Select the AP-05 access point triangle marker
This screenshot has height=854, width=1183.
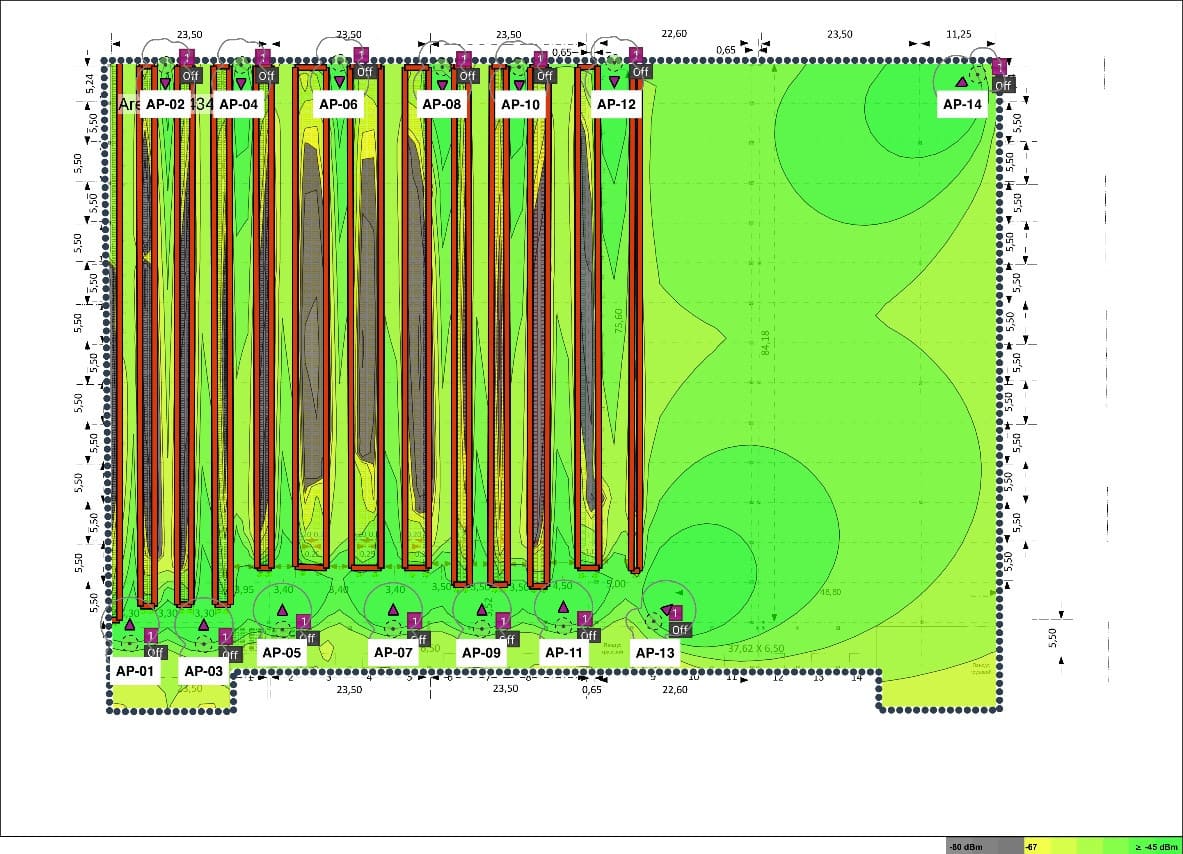coord(282,610)
